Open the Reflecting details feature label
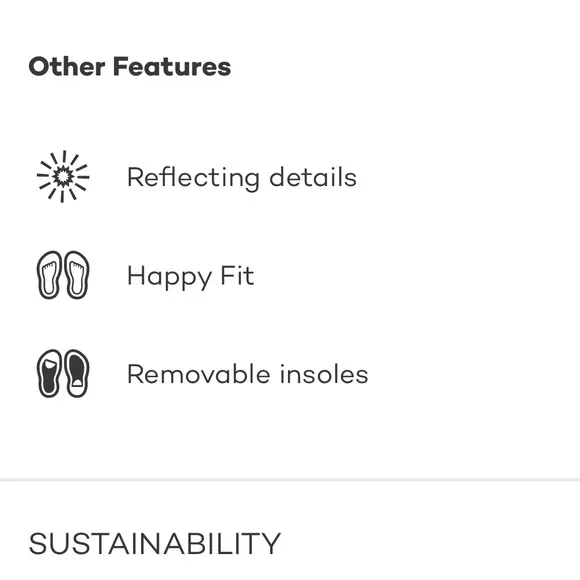This screenshot has height=580, width=580. point(242,178)
